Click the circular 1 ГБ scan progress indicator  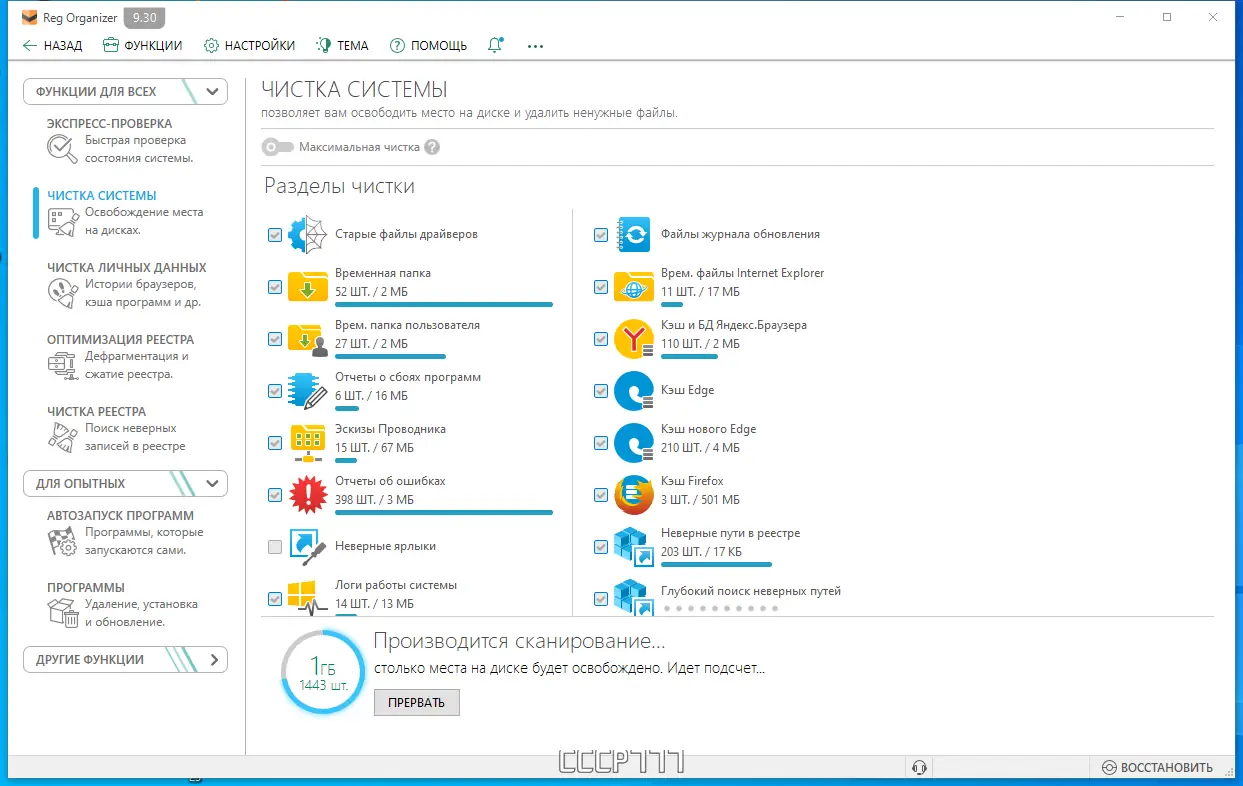(323, 672)
